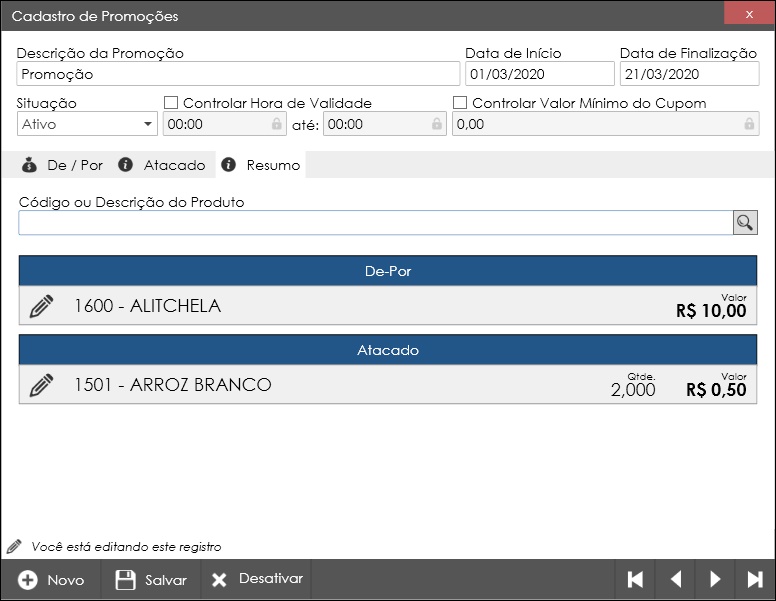Click the De-Por section header
Screen dimensions: 776x601
388,271
